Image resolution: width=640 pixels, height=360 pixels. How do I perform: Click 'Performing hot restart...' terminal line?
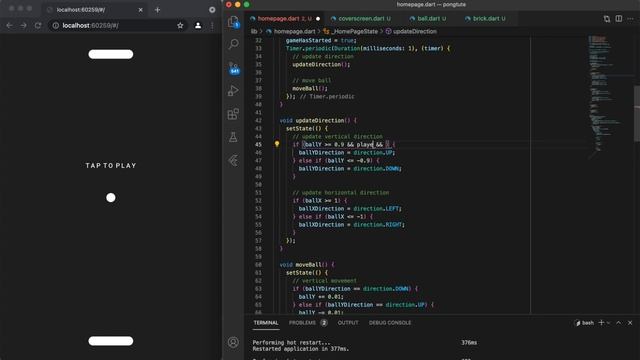click(x=291, y=342)
